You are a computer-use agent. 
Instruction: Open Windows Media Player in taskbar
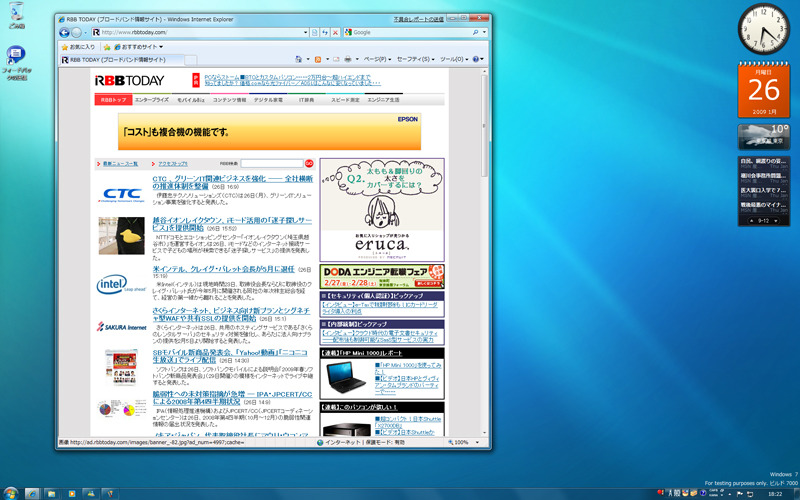71,493
